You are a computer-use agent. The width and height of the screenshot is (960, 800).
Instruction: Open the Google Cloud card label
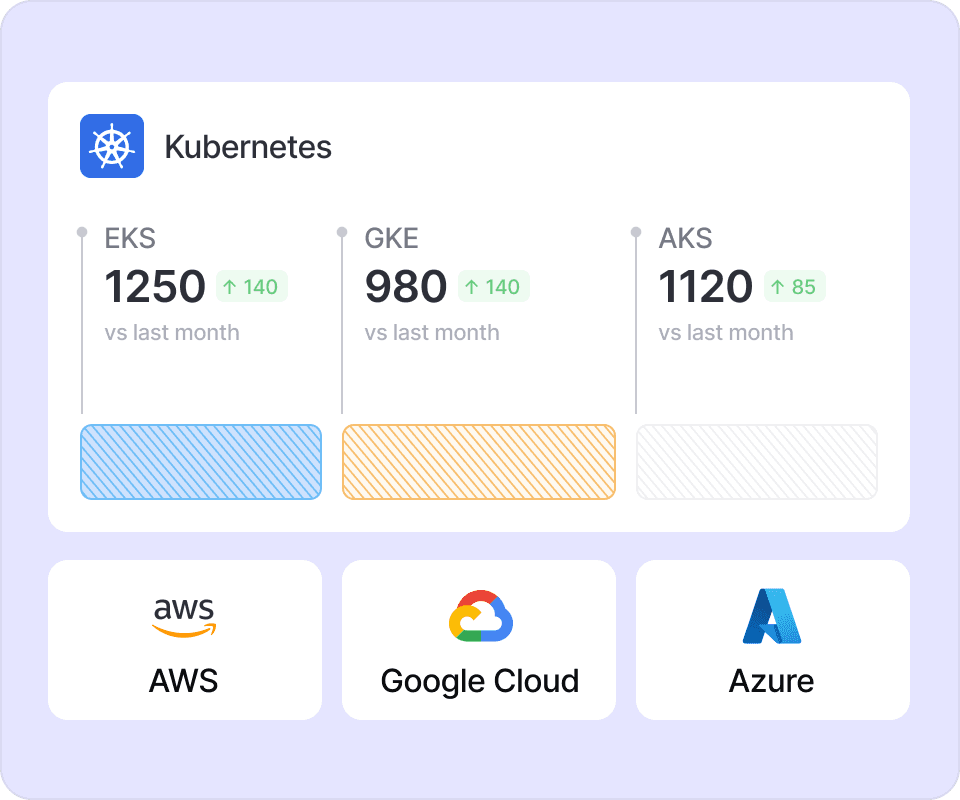(x=480, y=681)
